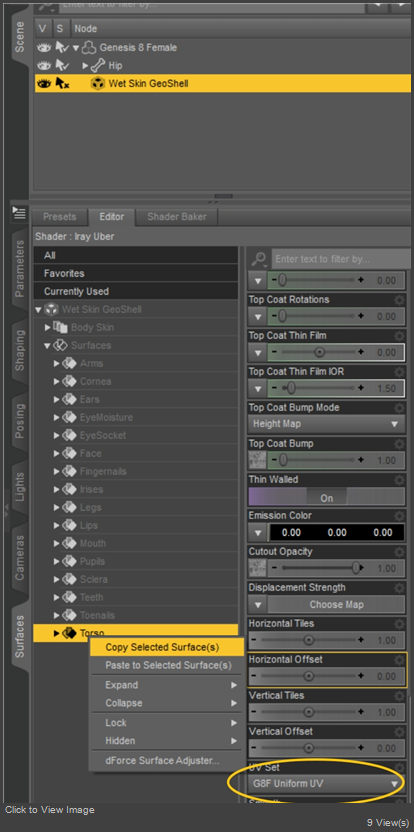
Task: Click the Cutout Opacity slider handle
Action: tap(357, 568)
